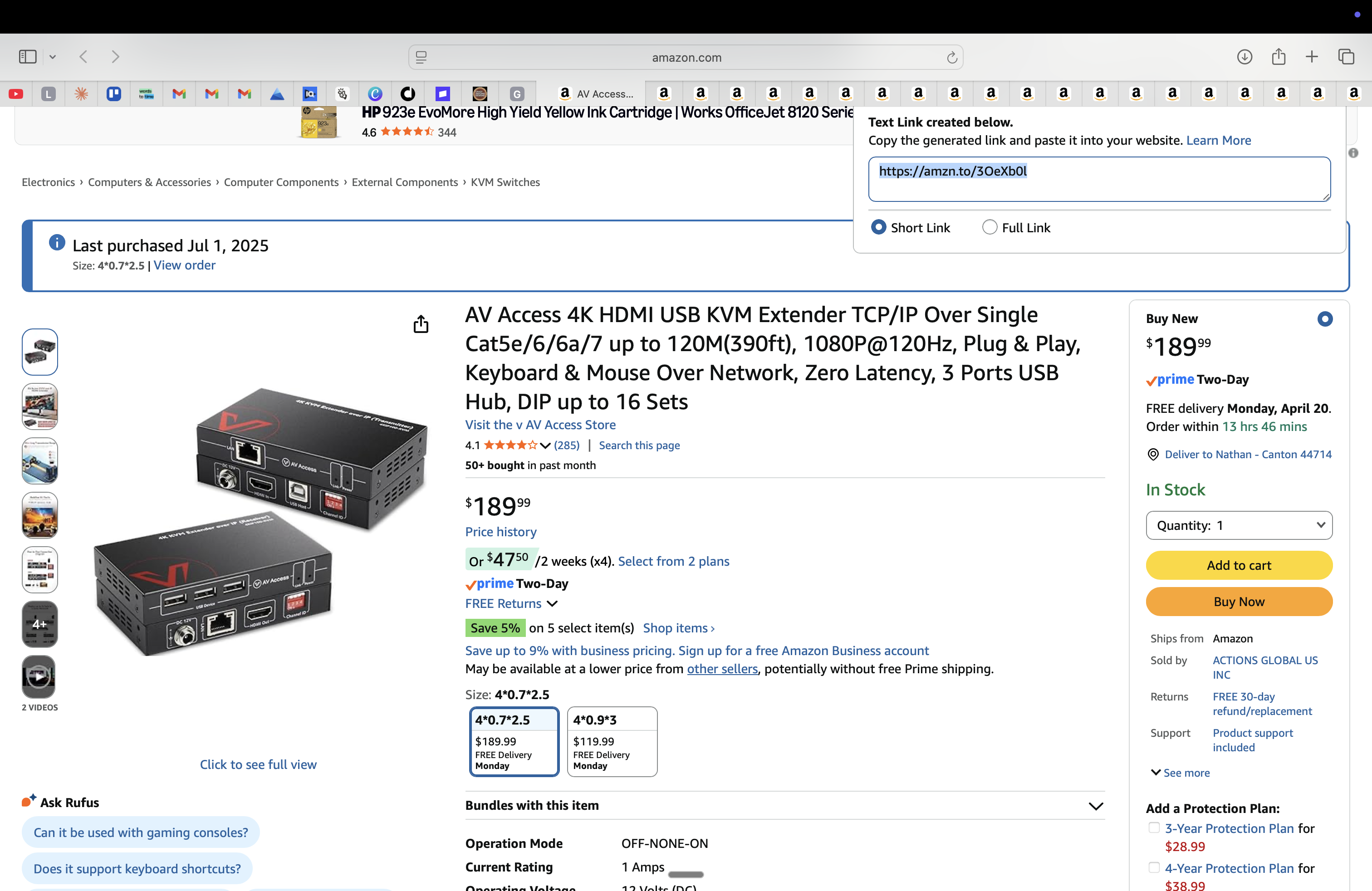Expand Bundles with this item

784,806
